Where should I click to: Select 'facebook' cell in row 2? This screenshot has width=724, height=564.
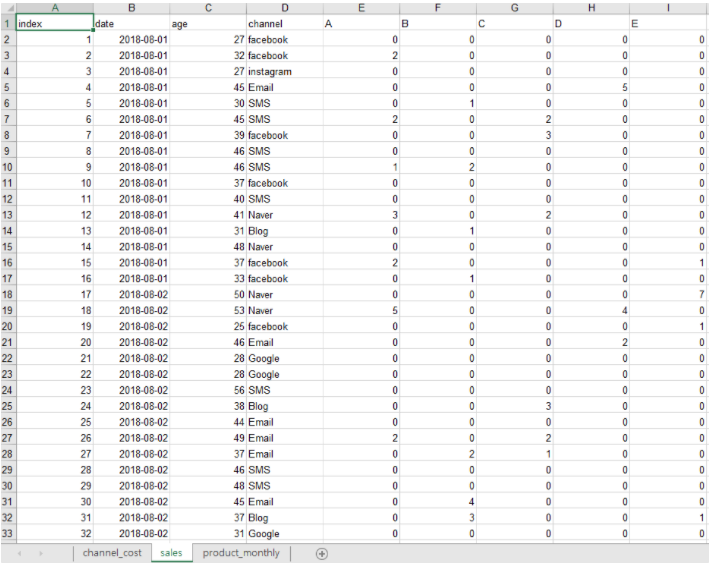click(285, 40)
